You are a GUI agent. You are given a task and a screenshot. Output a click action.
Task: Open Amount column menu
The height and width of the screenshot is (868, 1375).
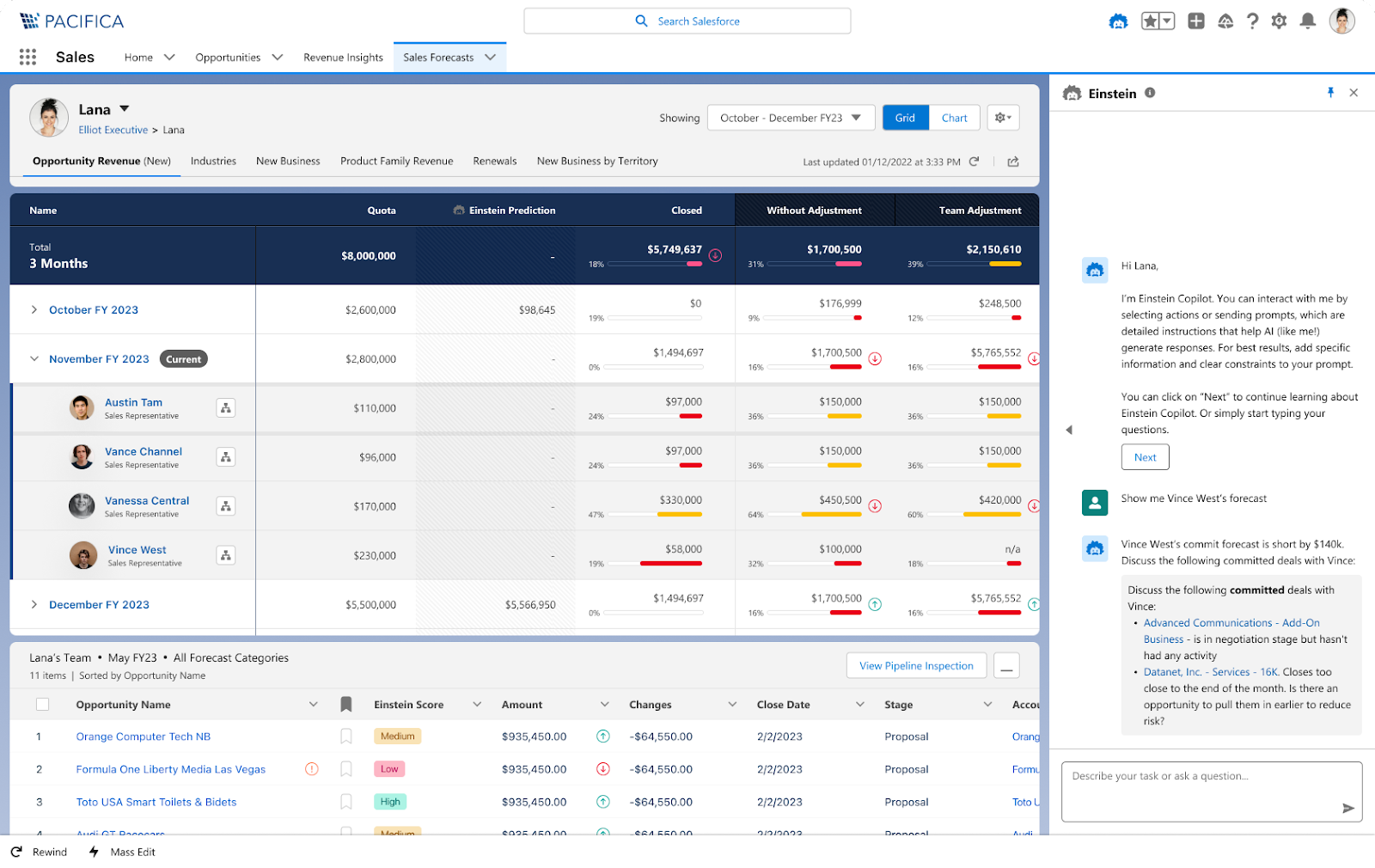(605, 705)
